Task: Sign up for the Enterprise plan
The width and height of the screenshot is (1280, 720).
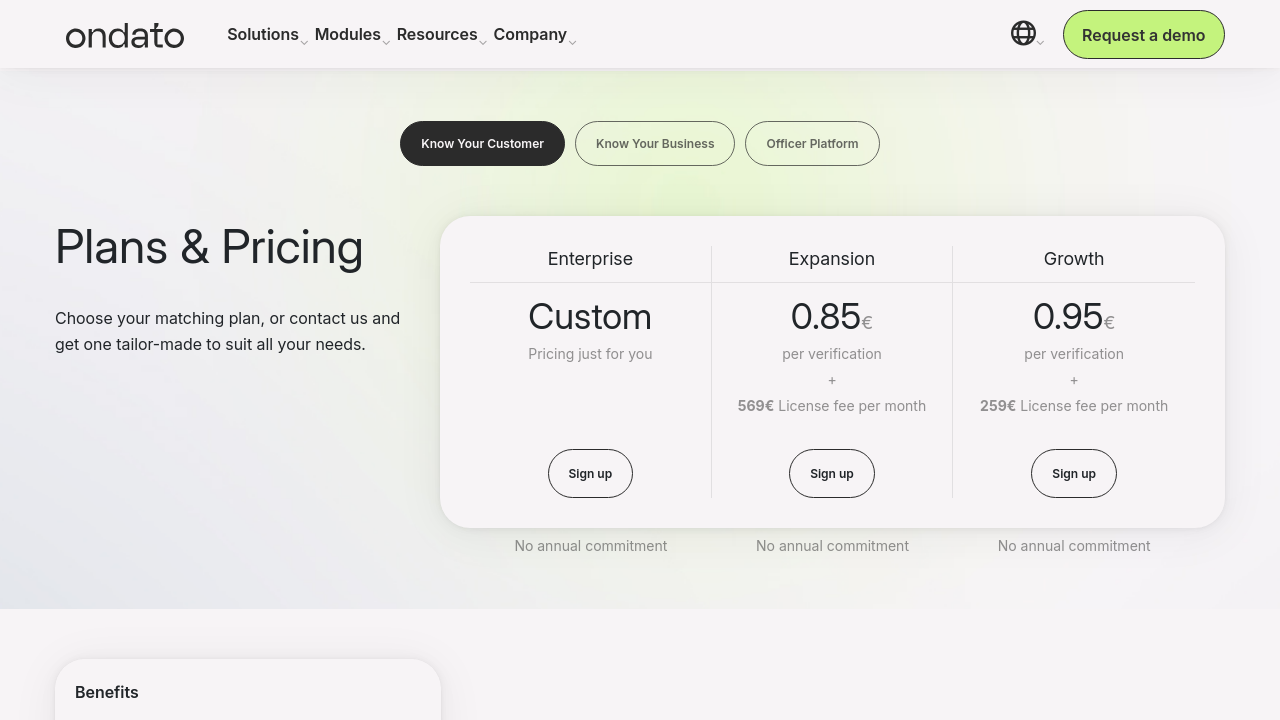Action: (590, 474)
